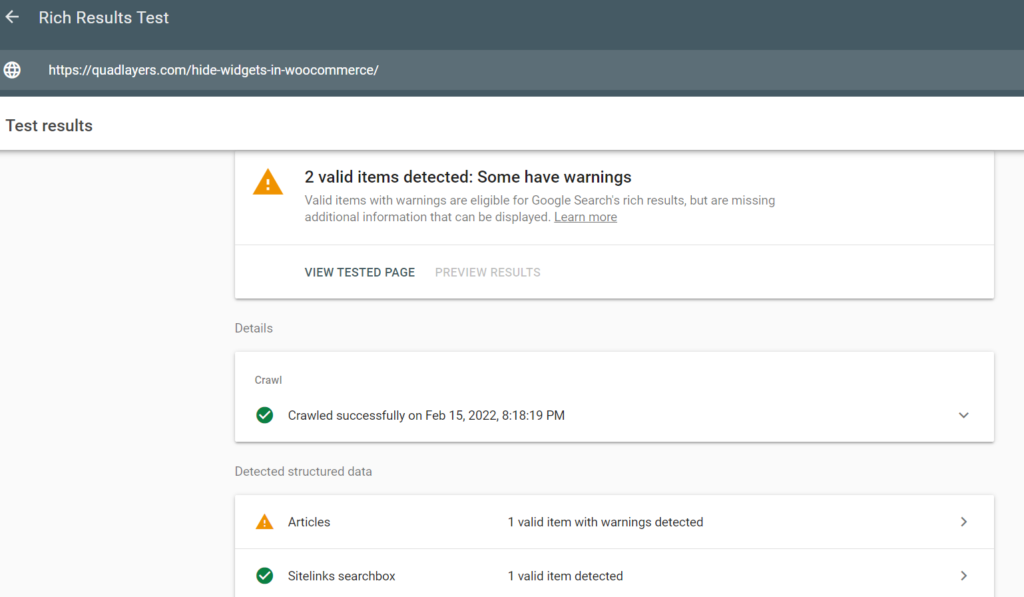Click the green checkmark in the Crawl row

[x=265, y=415]
